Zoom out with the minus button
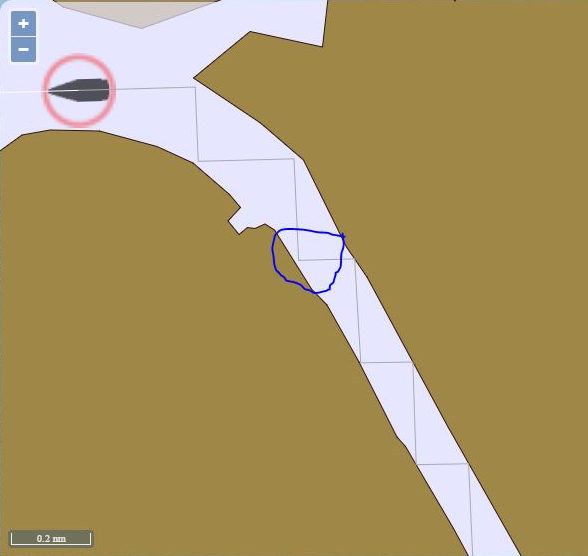588x556 pixels. (24, 49)
